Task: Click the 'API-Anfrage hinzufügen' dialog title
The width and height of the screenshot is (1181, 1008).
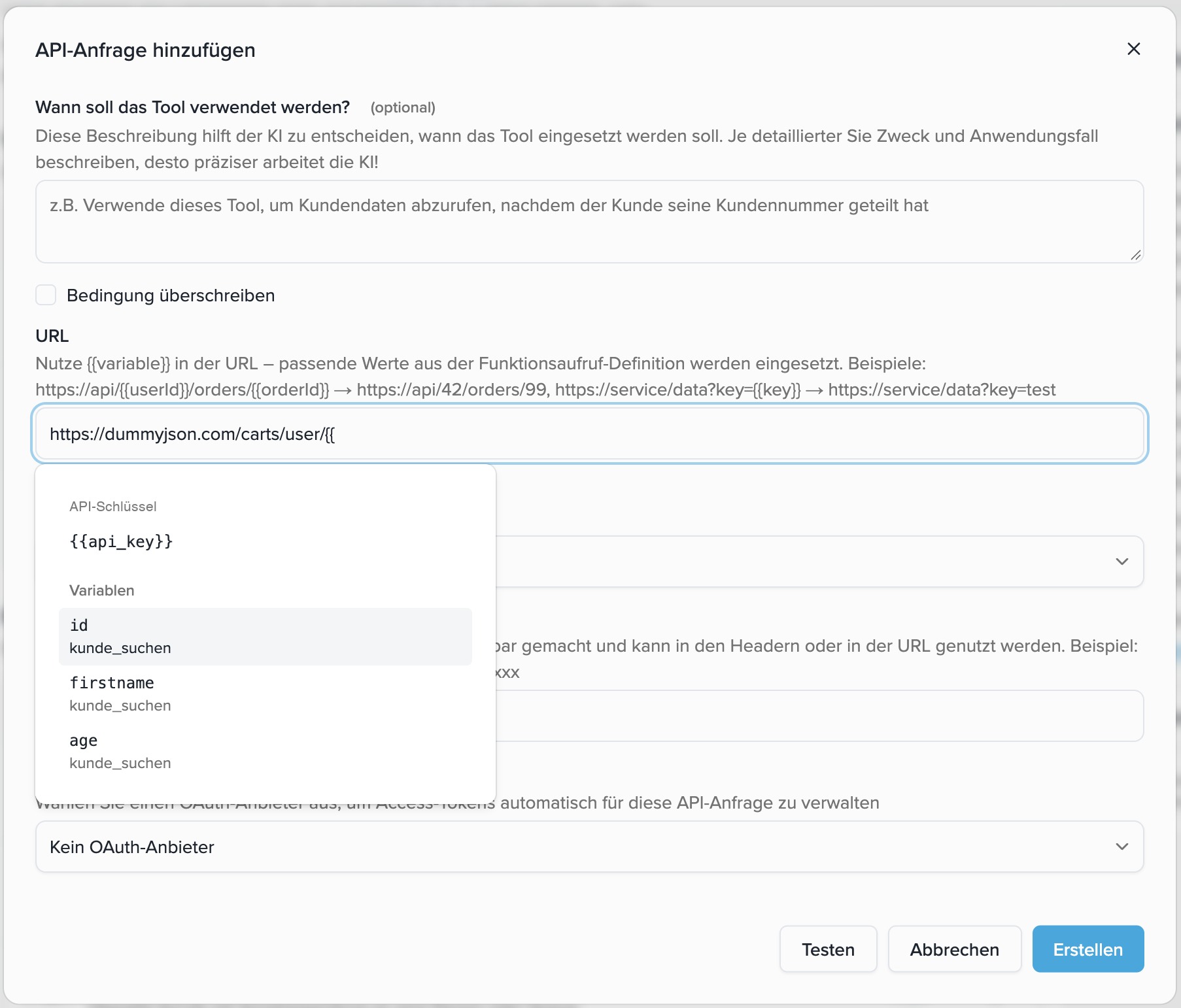Action: click(x=145, y=50)
